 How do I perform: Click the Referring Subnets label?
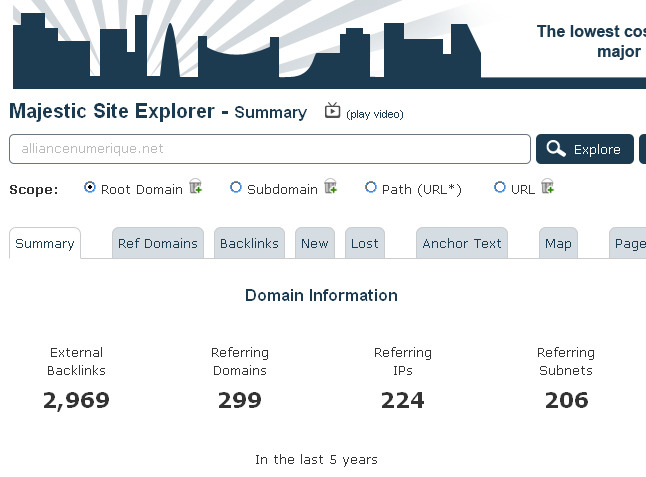(566, 361)
